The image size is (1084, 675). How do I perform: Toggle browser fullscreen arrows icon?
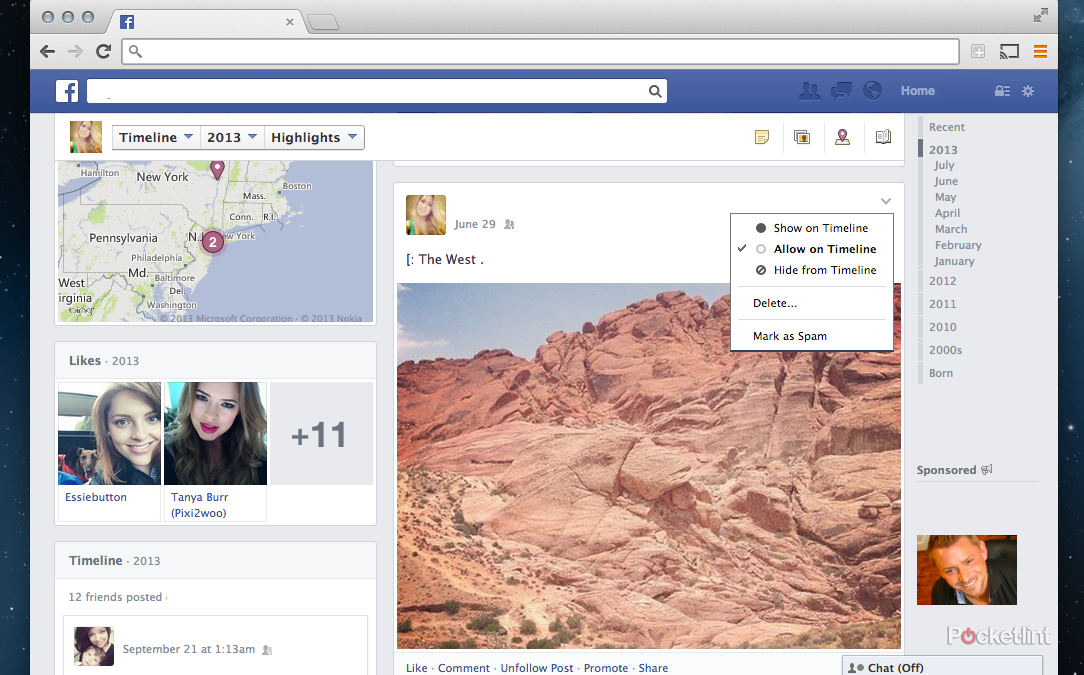[x=1040, y=15]
